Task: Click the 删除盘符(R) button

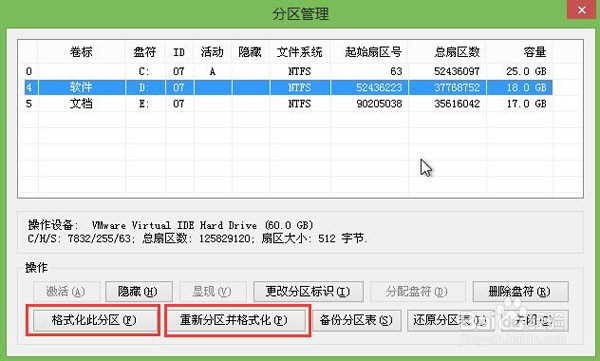Action: point(520,292)
